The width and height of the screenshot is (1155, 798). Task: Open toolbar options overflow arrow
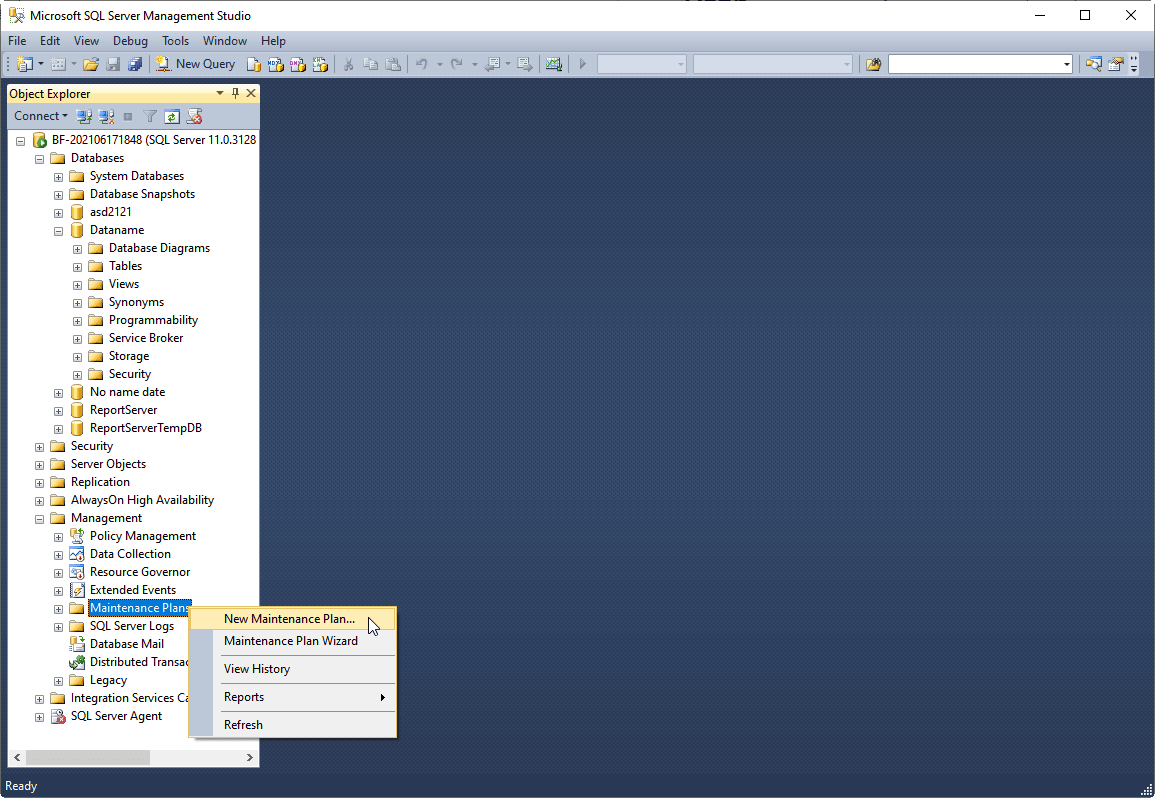(x=1134, y=65)
